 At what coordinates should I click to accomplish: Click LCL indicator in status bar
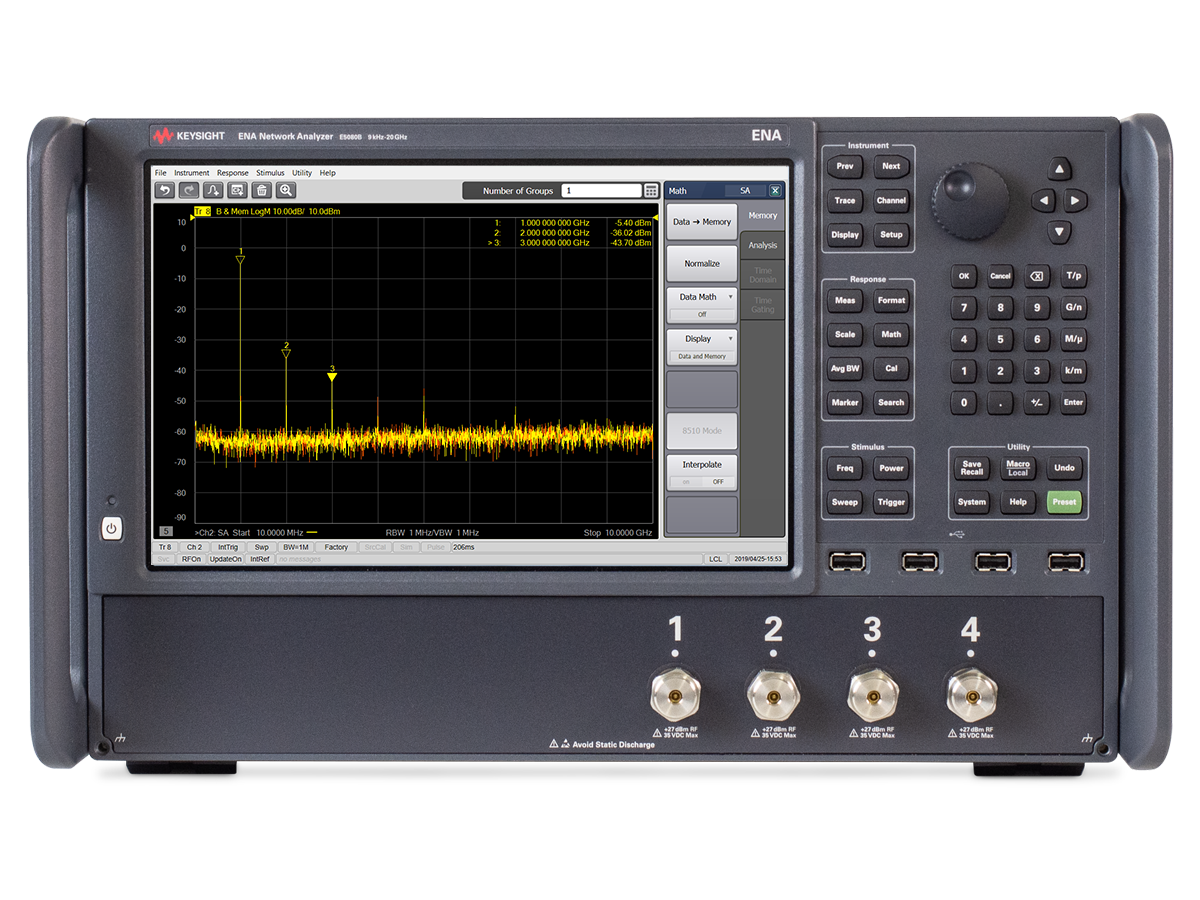tap(716, 559)
